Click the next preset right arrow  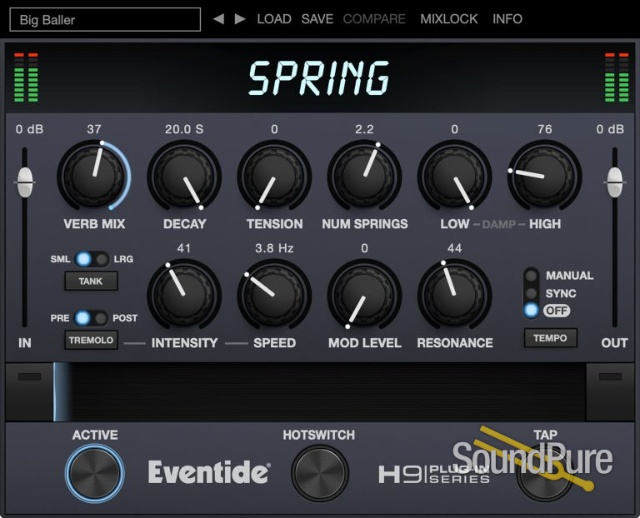tap(239, 19)
